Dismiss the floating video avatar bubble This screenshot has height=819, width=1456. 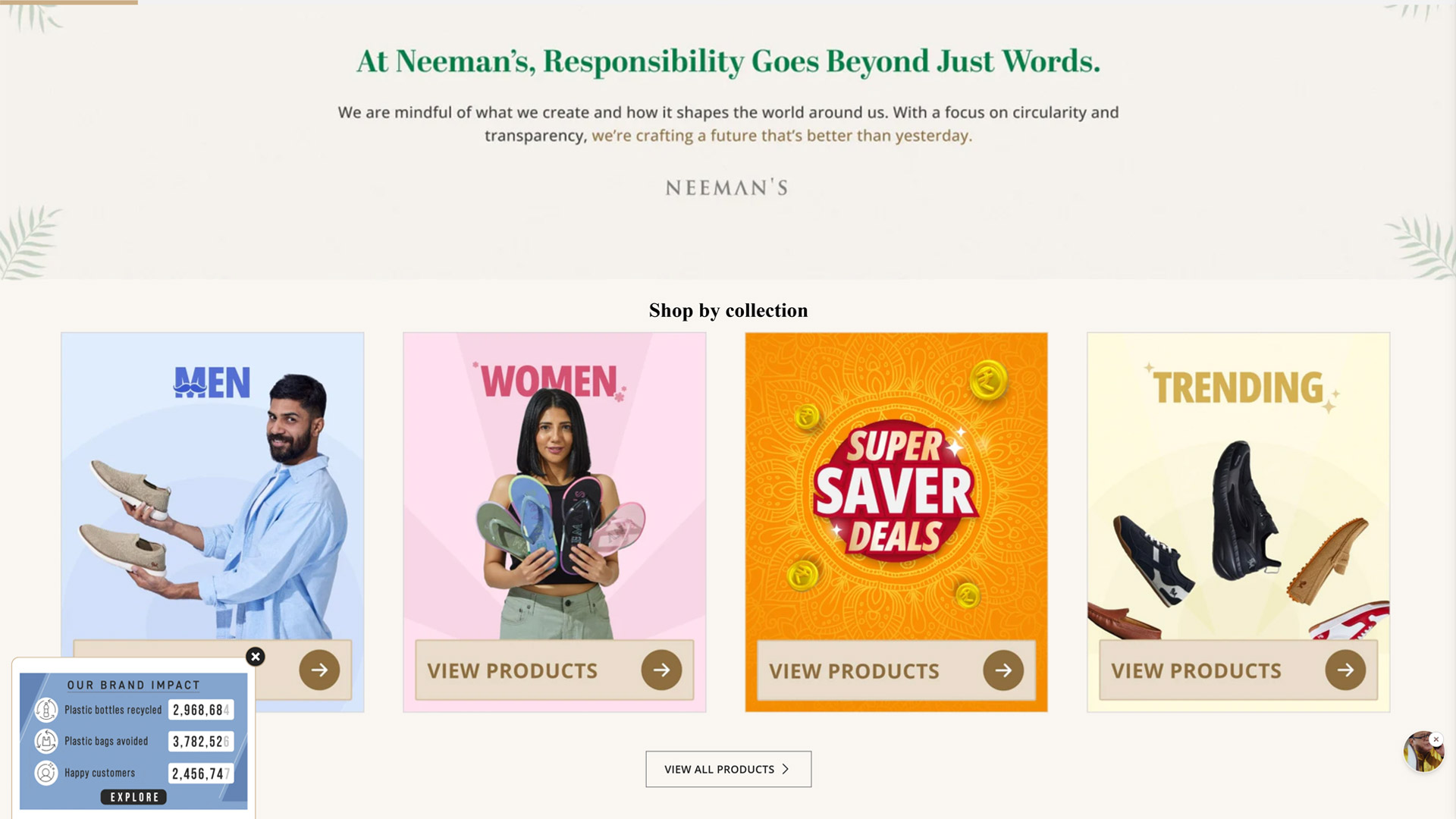[1436, 739]
